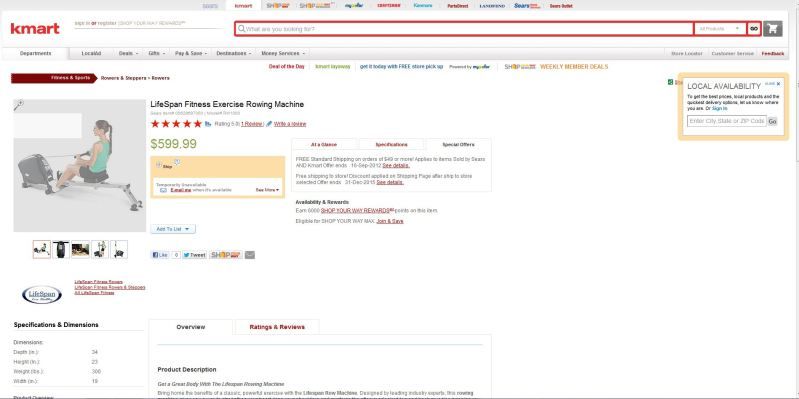
Task: Click the Facebook Like button
Action: (160, 255)
